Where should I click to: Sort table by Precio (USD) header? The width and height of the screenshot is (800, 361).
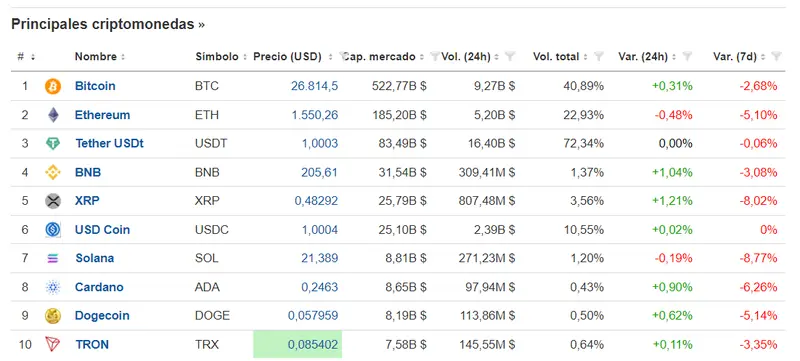(x=293, y=57)
